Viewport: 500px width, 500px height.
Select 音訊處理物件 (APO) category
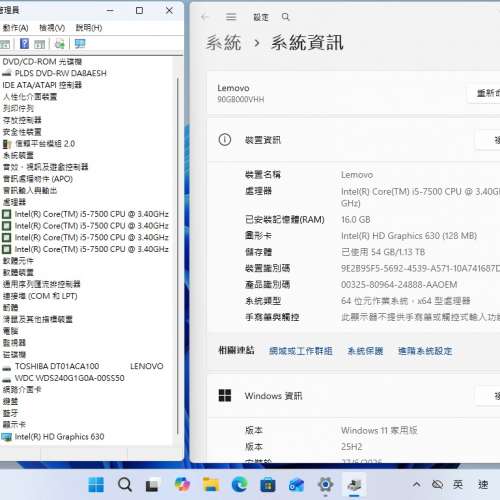coord(38,179)
